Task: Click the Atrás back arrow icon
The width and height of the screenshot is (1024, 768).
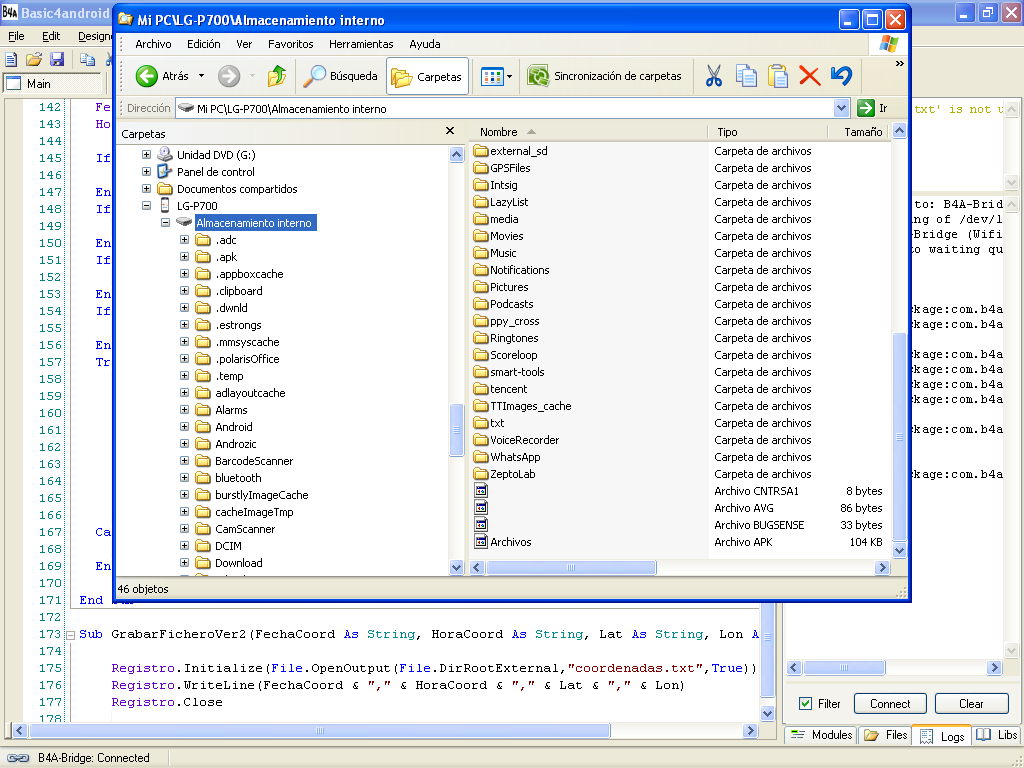Action: pyautogui.click(x=147, y=76)
